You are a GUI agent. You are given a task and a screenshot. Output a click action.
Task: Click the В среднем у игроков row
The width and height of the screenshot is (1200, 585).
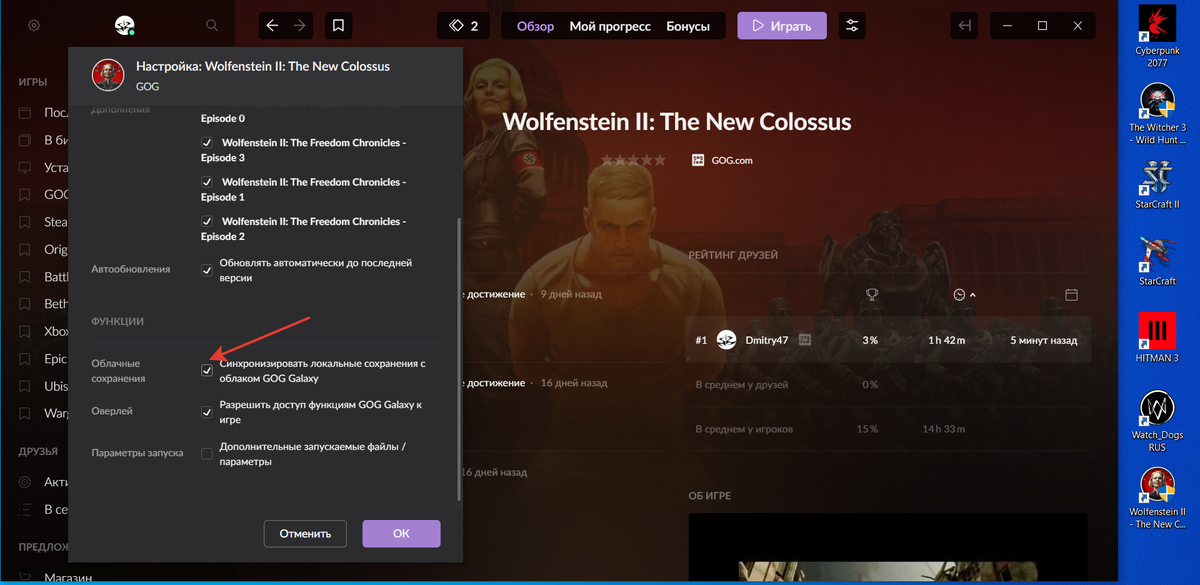click(887, 429)
